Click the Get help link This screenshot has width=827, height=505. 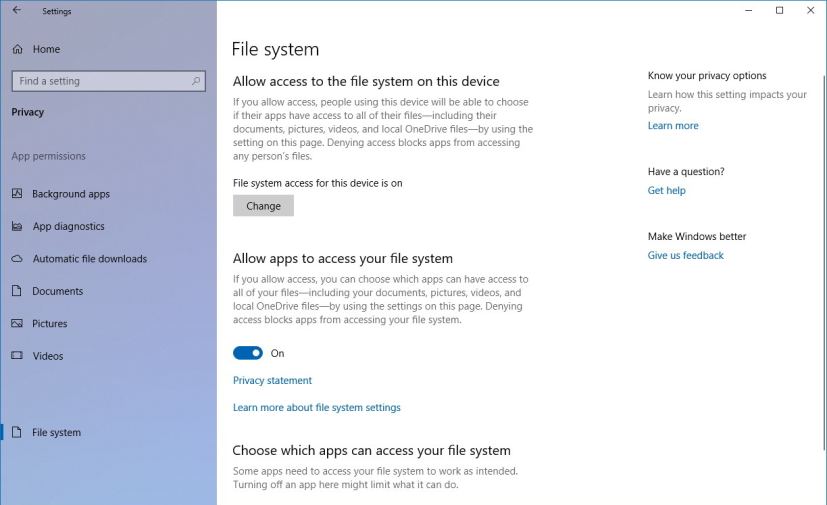coord(667,190)
